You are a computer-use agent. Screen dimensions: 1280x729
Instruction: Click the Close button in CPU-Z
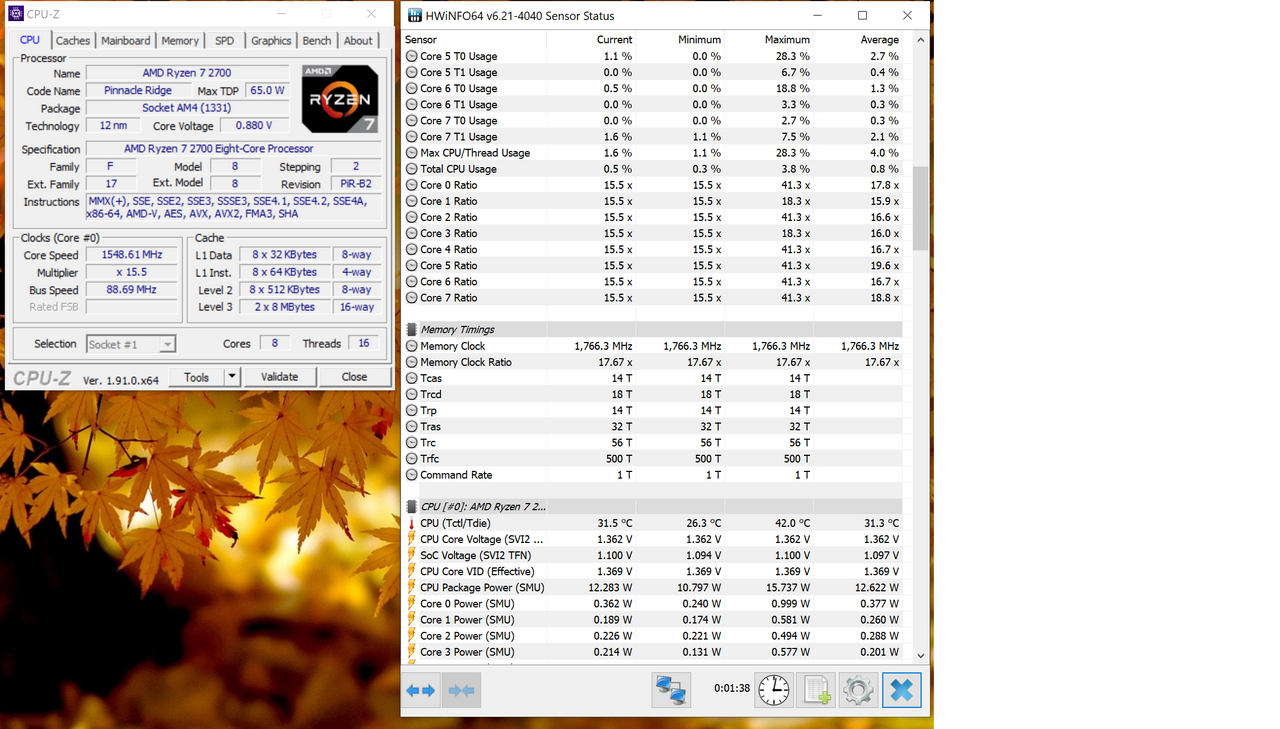pyautogui.click(x=354, y=377)
